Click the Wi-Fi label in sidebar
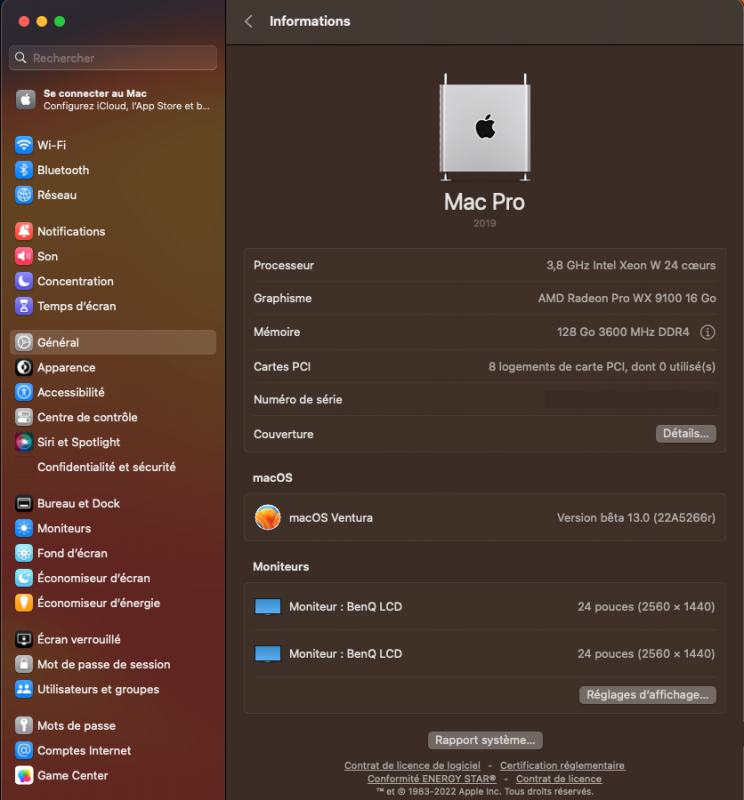Image resolution: width=744 pixels, height=800 pixels. click(x=52, y=145)
